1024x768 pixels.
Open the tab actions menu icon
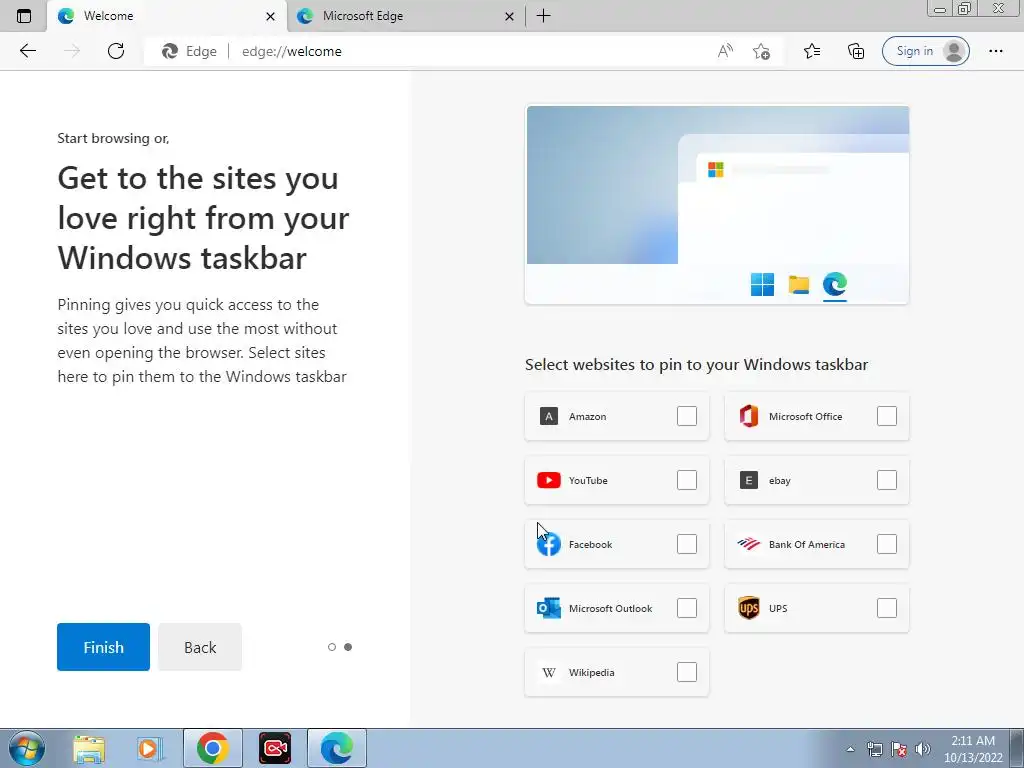pos(24,16)
